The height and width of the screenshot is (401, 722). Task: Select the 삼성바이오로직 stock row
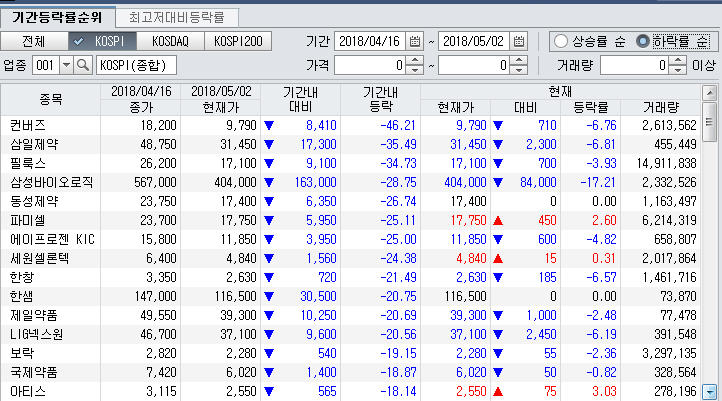pyautogui.click(x=350, y=182)
